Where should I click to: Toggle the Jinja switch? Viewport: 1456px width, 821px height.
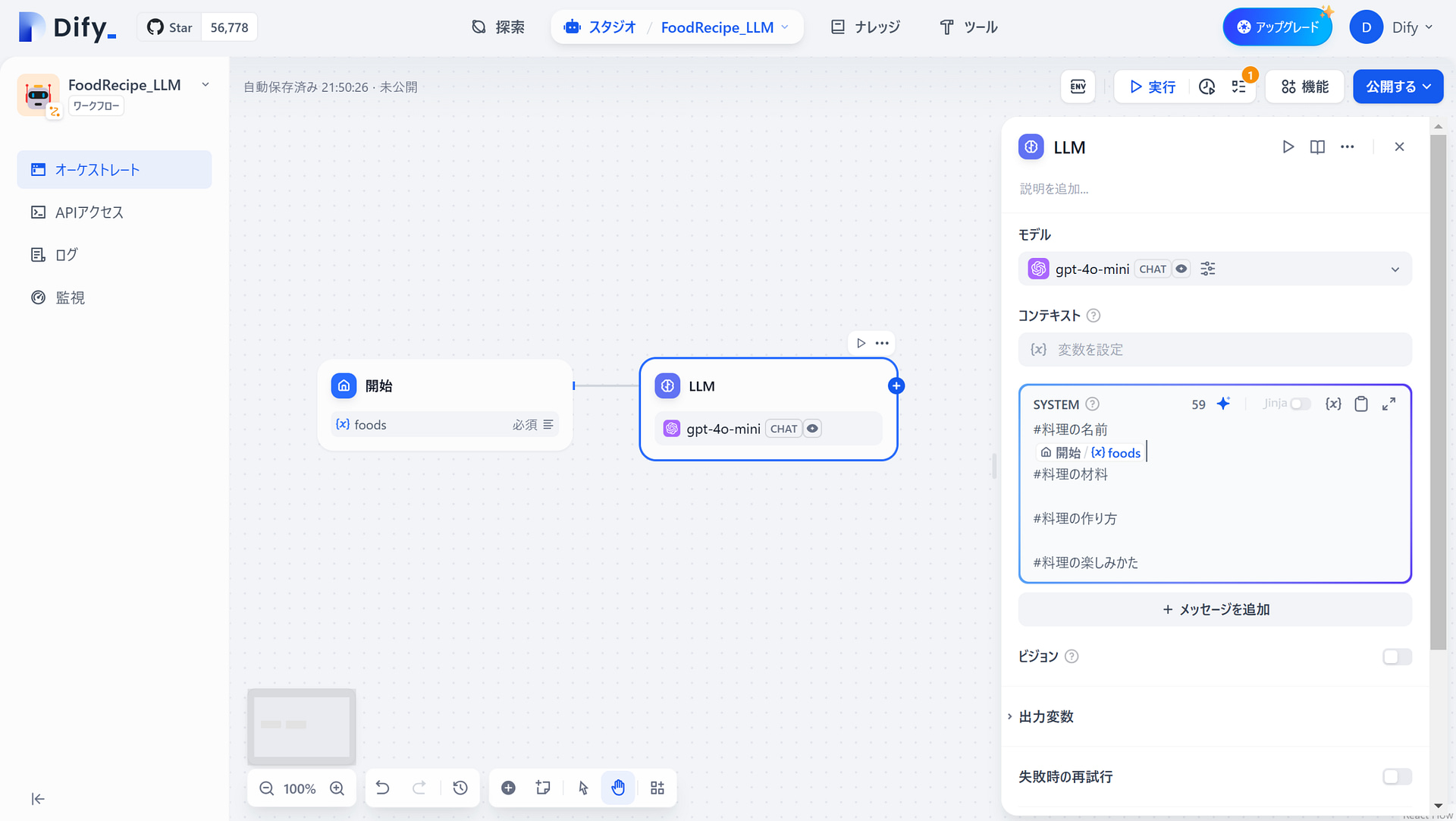coord(1300,404)
